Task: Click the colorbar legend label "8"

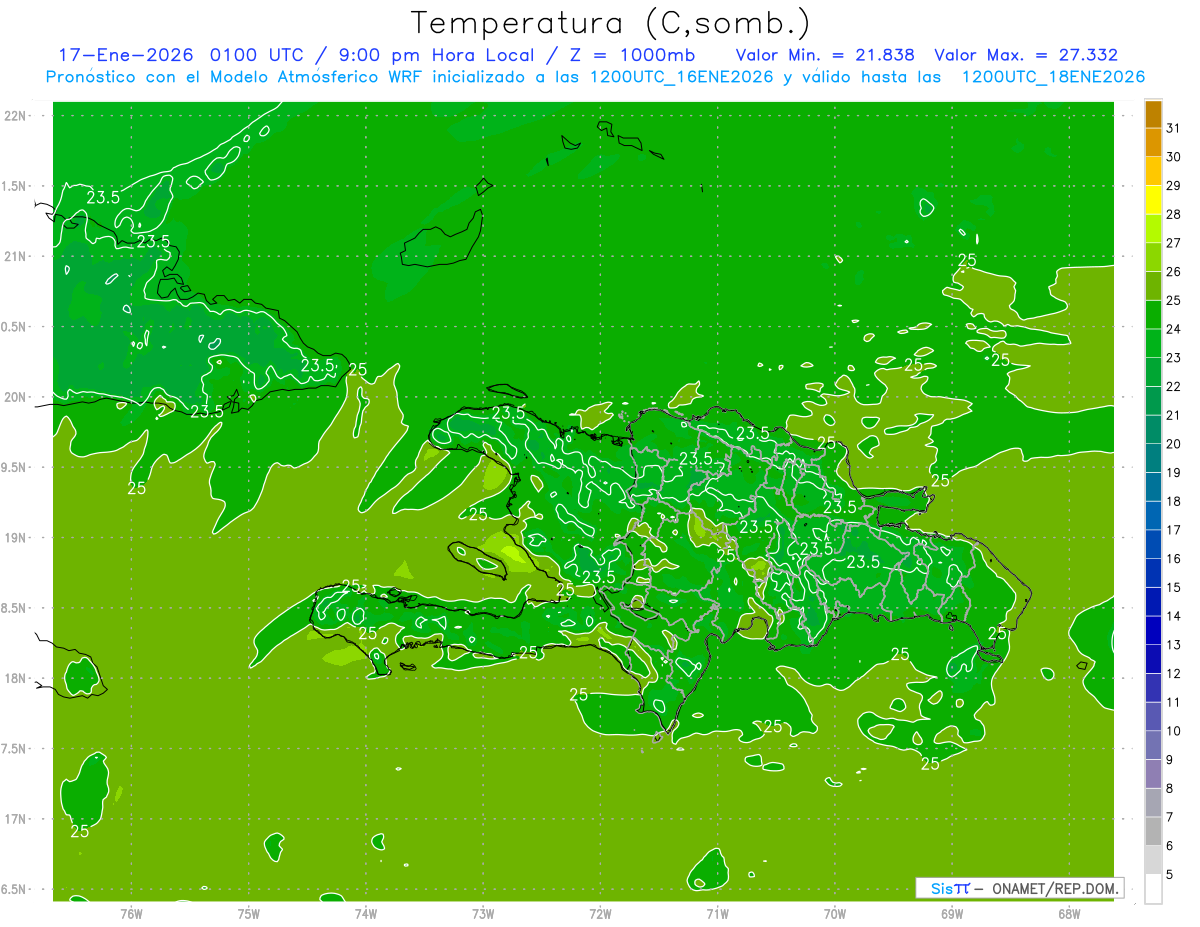Action: tap(1170, 789)
